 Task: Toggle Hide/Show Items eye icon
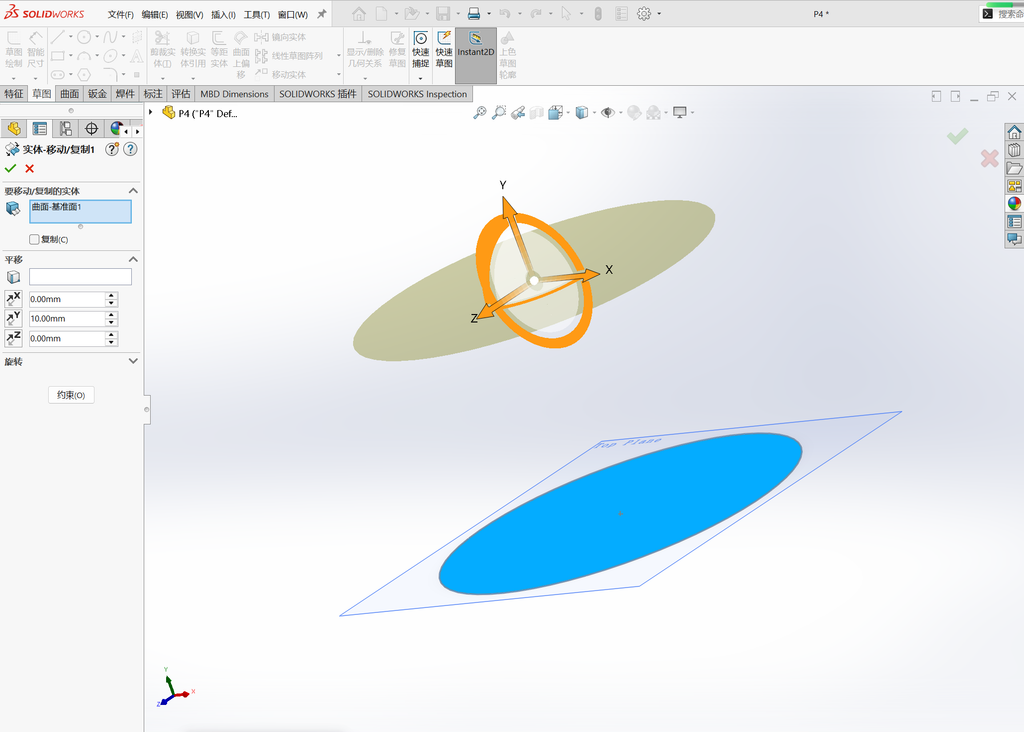[x=607, y=113]
